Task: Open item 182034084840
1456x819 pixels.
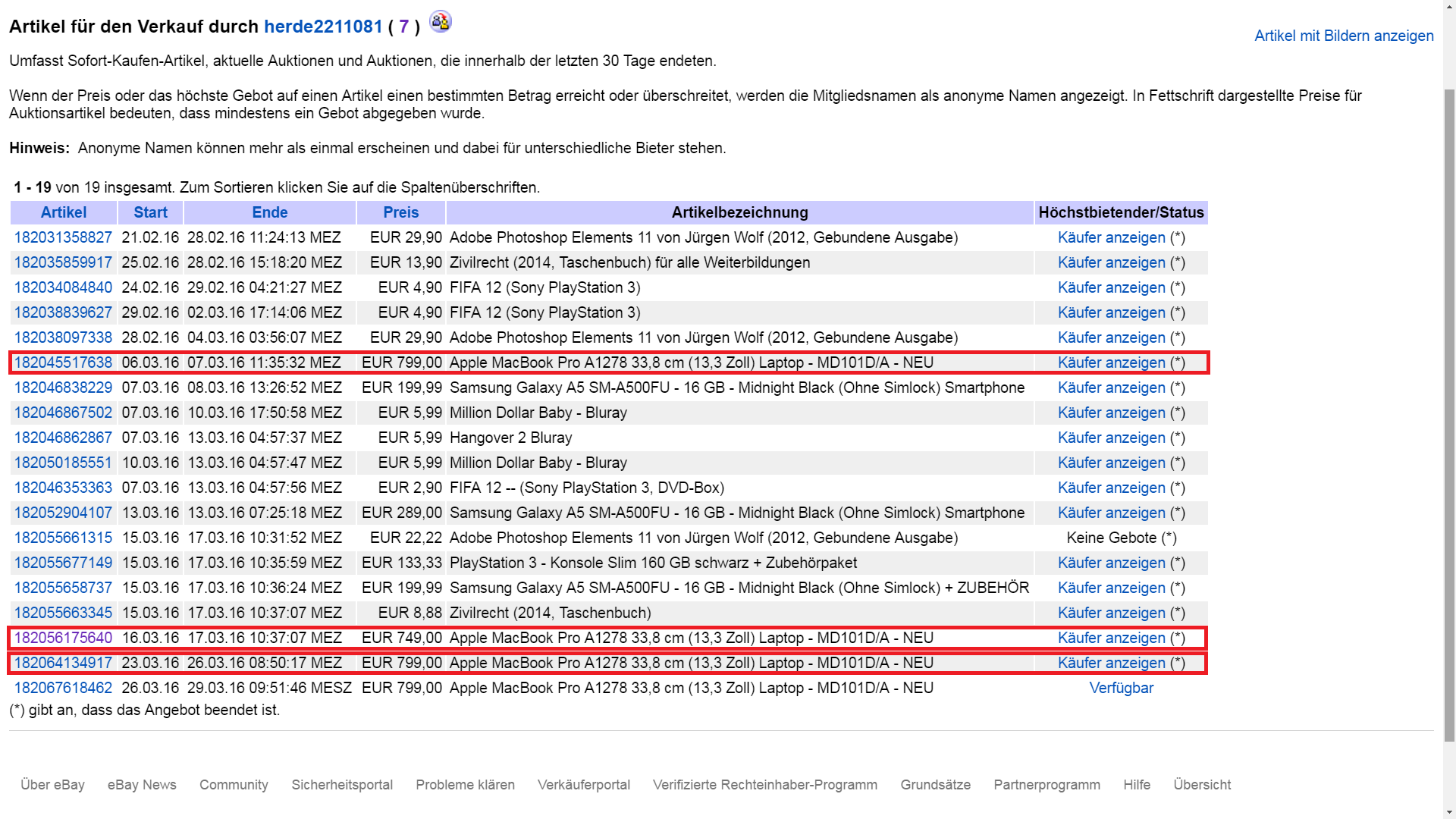Action: 63,287
